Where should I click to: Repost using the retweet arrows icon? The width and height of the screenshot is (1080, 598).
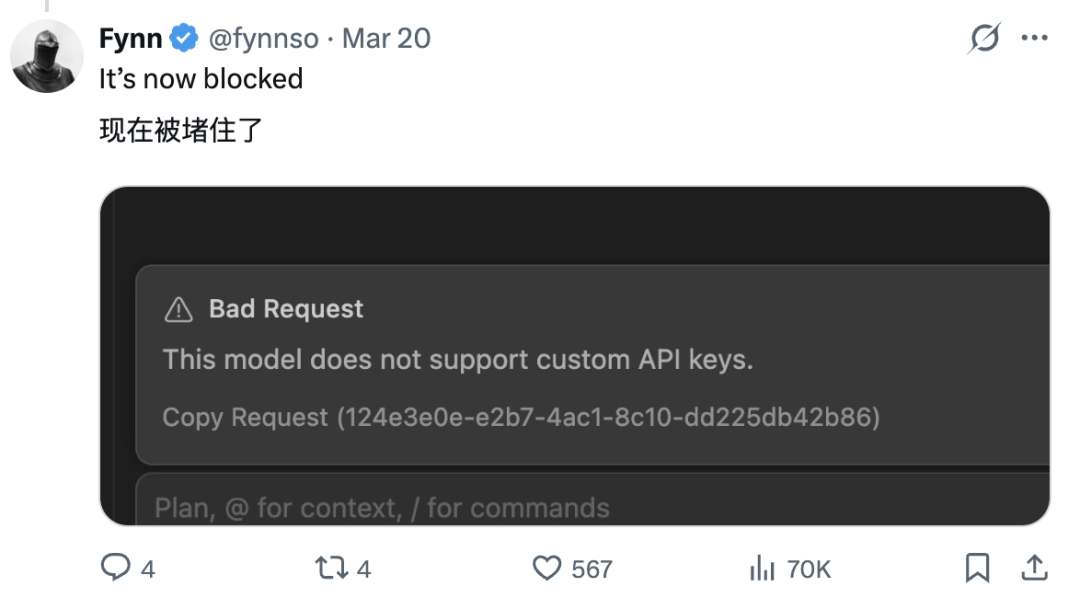[329, 569]
